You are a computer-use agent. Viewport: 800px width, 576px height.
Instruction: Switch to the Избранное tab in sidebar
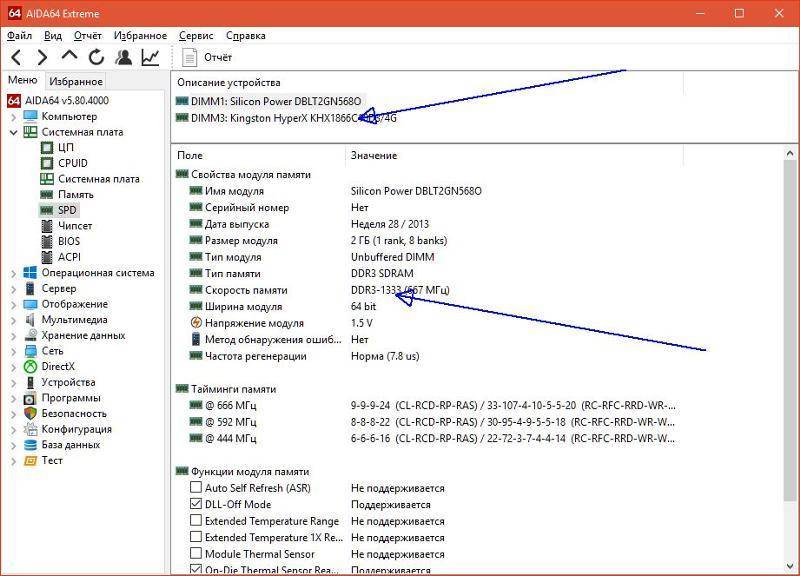coord(76,81)
